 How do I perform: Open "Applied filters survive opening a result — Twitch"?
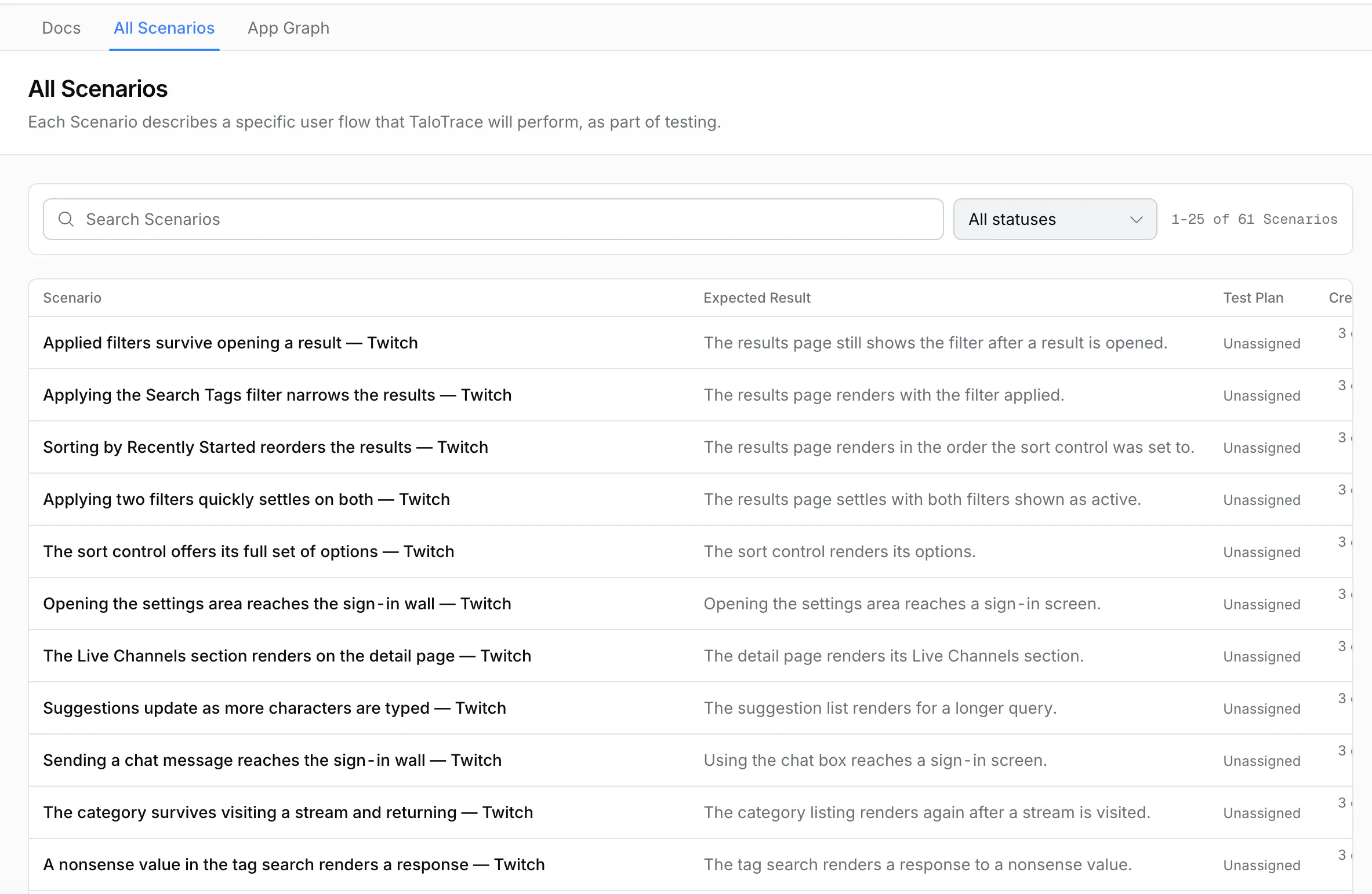click(230, 343)
